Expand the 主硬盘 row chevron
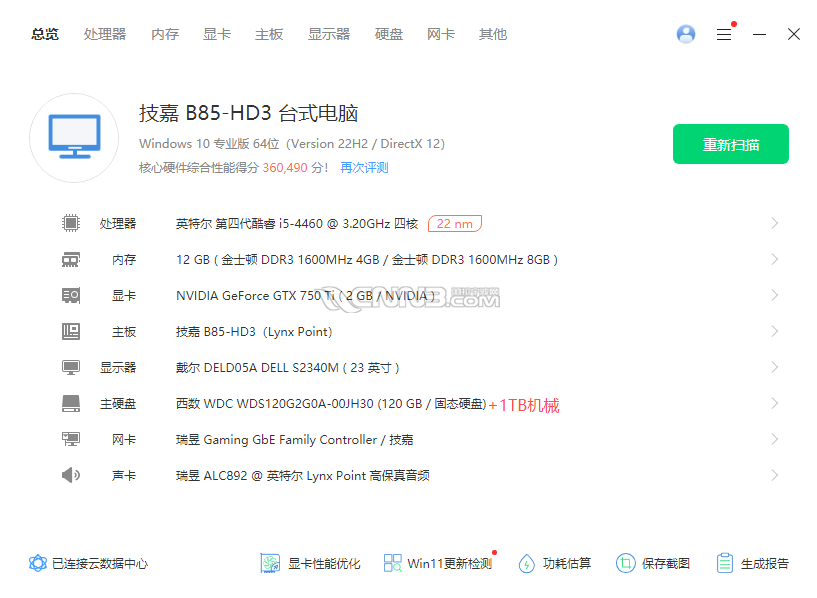Screen dimensions: 817x598 click(x=775, y=403)
